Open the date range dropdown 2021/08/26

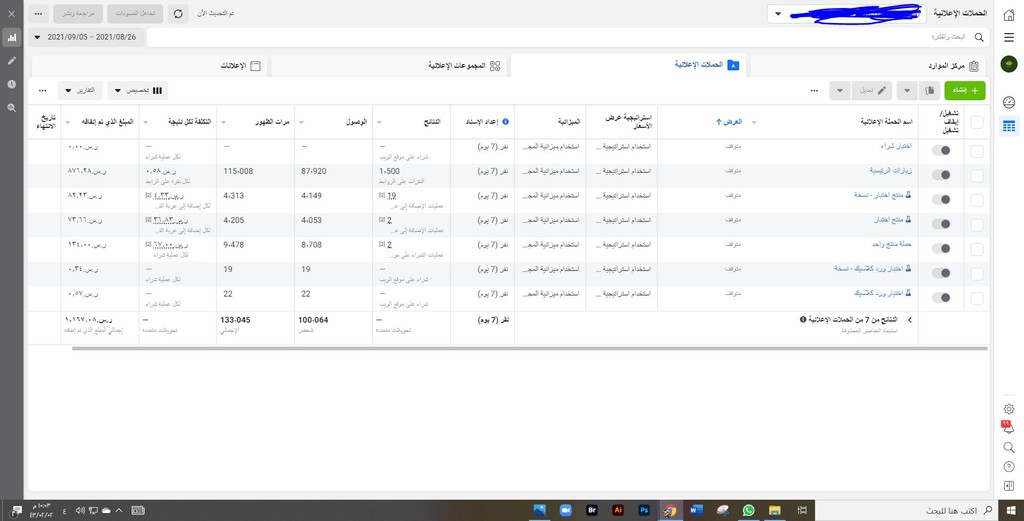click(x=86, y=37)
